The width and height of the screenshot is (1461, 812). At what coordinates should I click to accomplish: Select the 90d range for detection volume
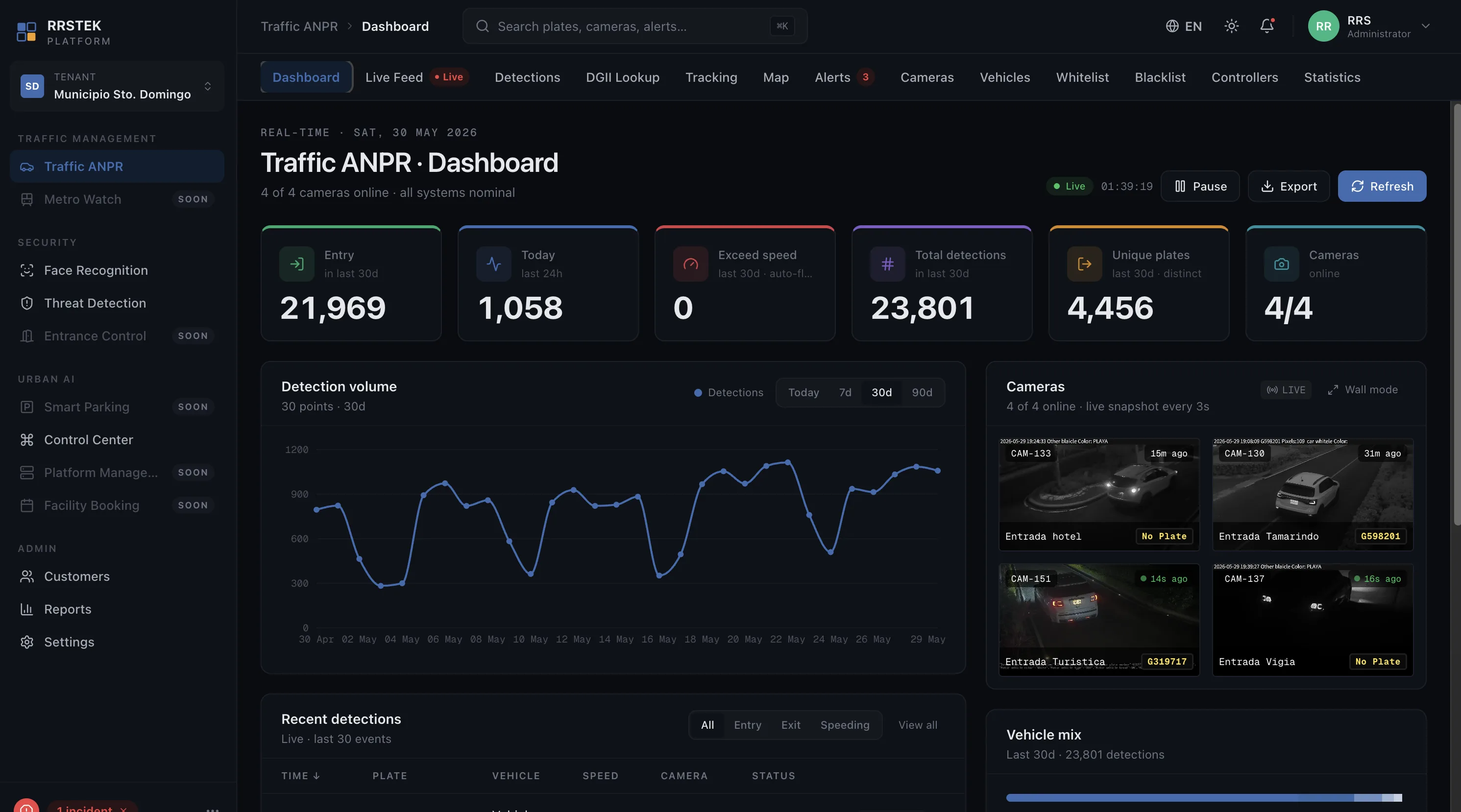[x=922, y=392]
